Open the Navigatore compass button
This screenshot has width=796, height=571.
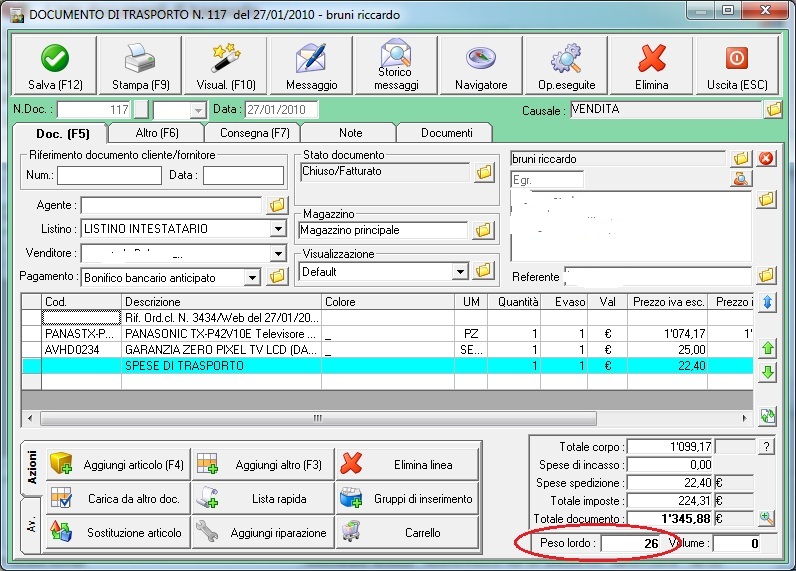click(x=481, y=65)
